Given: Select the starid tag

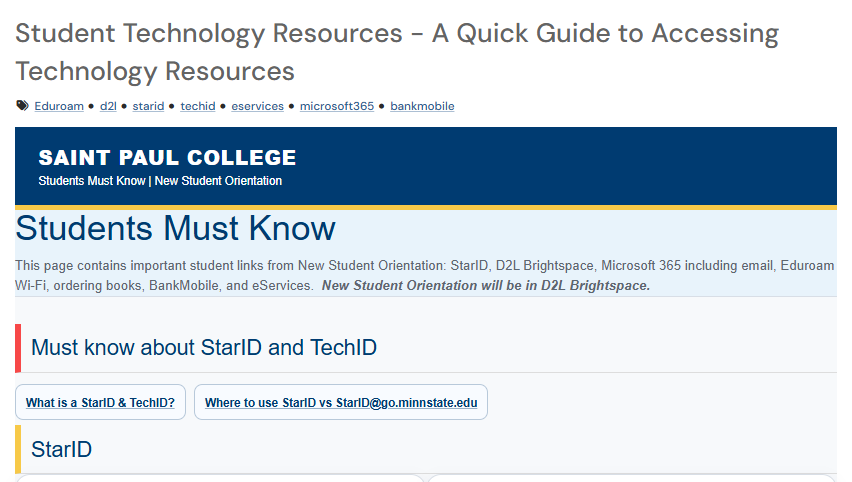Looking at the screenshot, I should [148, 106].
